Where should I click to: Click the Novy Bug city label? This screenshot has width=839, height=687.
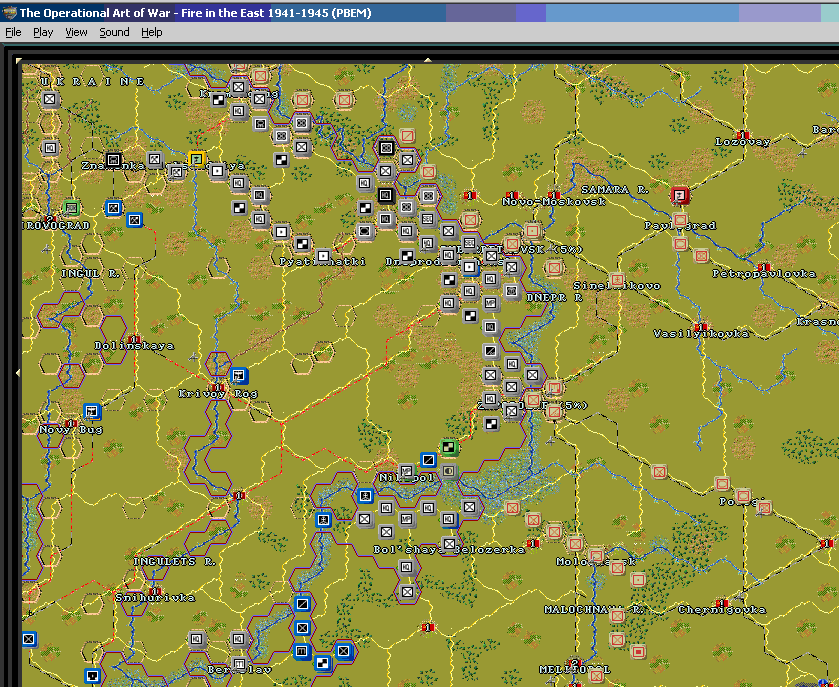pyautogui.click(x=71, y=430)
